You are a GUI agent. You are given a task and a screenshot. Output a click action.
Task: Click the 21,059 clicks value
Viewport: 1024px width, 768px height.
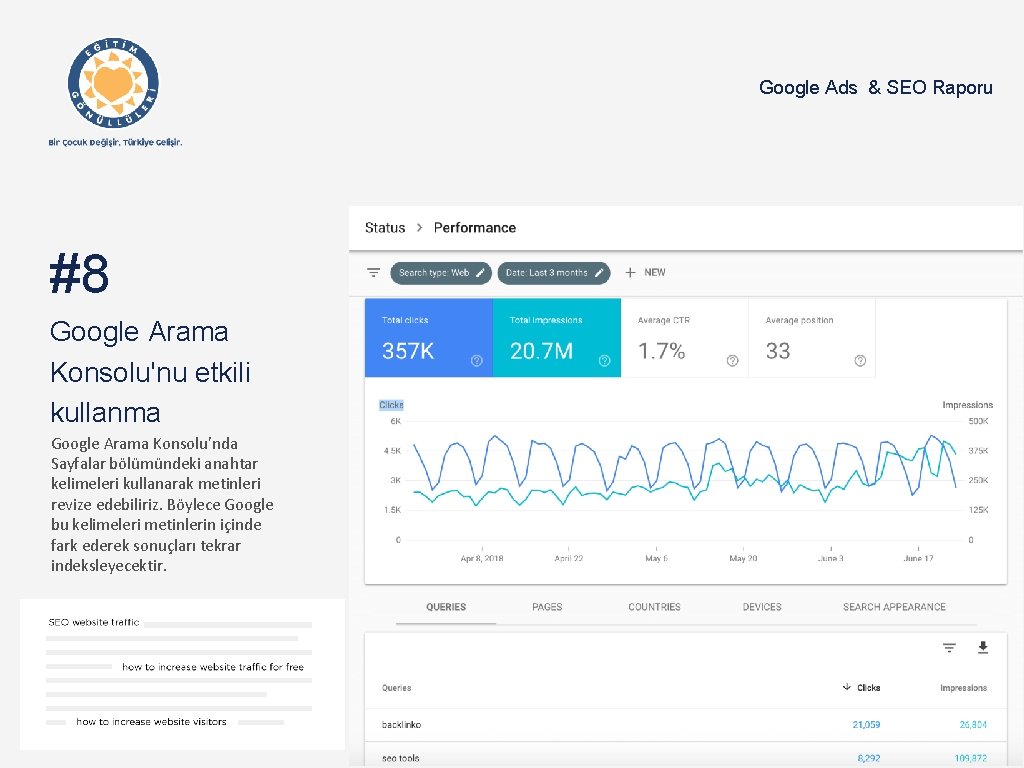pyautogui.click(x=866, y=725)
